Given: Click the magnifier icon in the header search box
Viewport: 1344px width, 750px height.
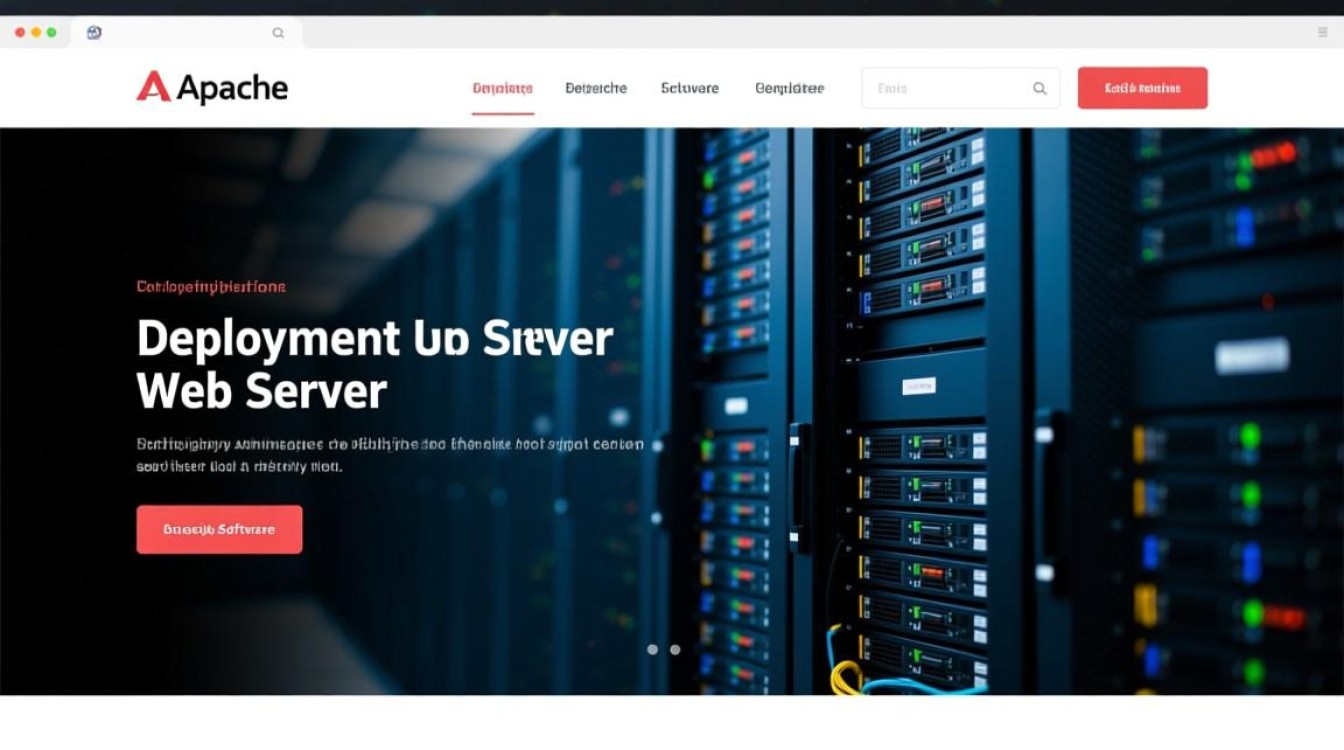Looking at the screenshot, I should pos(1039,89).
